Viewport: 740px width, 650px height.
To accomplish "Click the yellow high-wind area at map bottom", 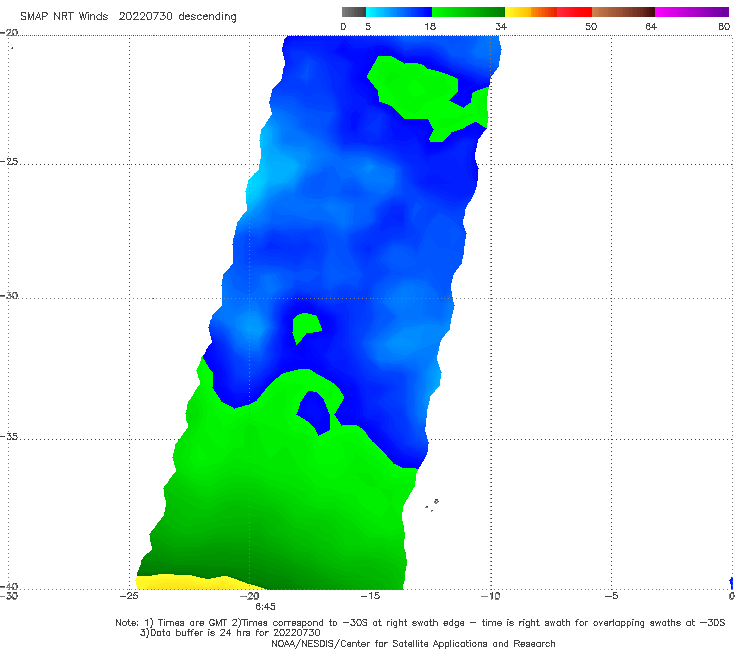I will point(189,582).
